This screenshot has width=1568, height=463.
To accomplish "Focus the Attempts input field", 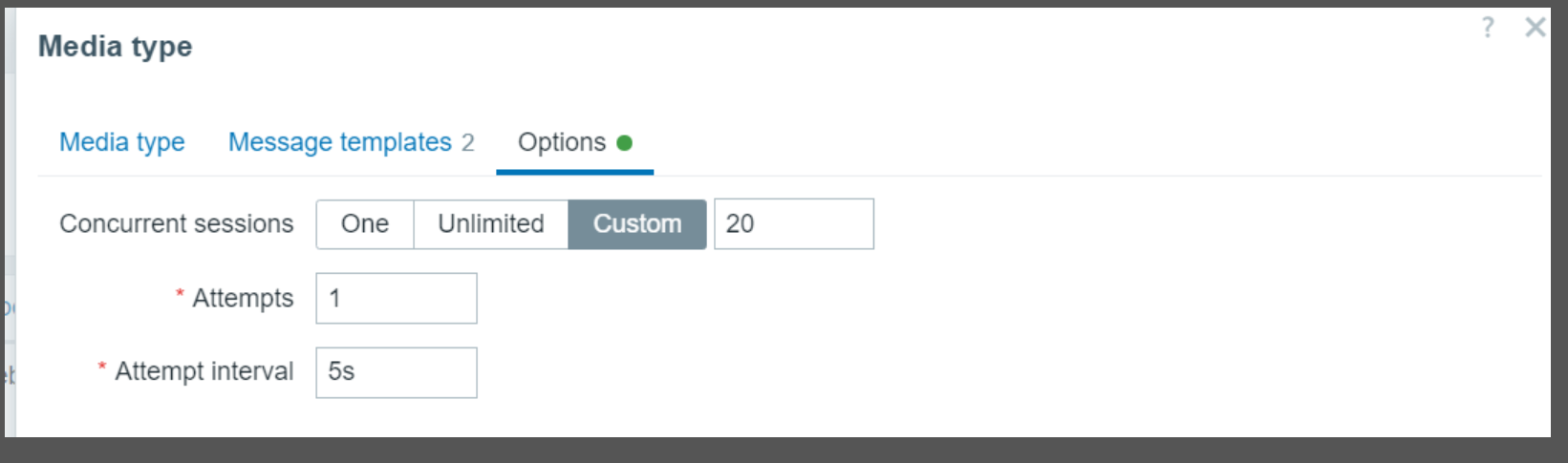I will (397, 299).
